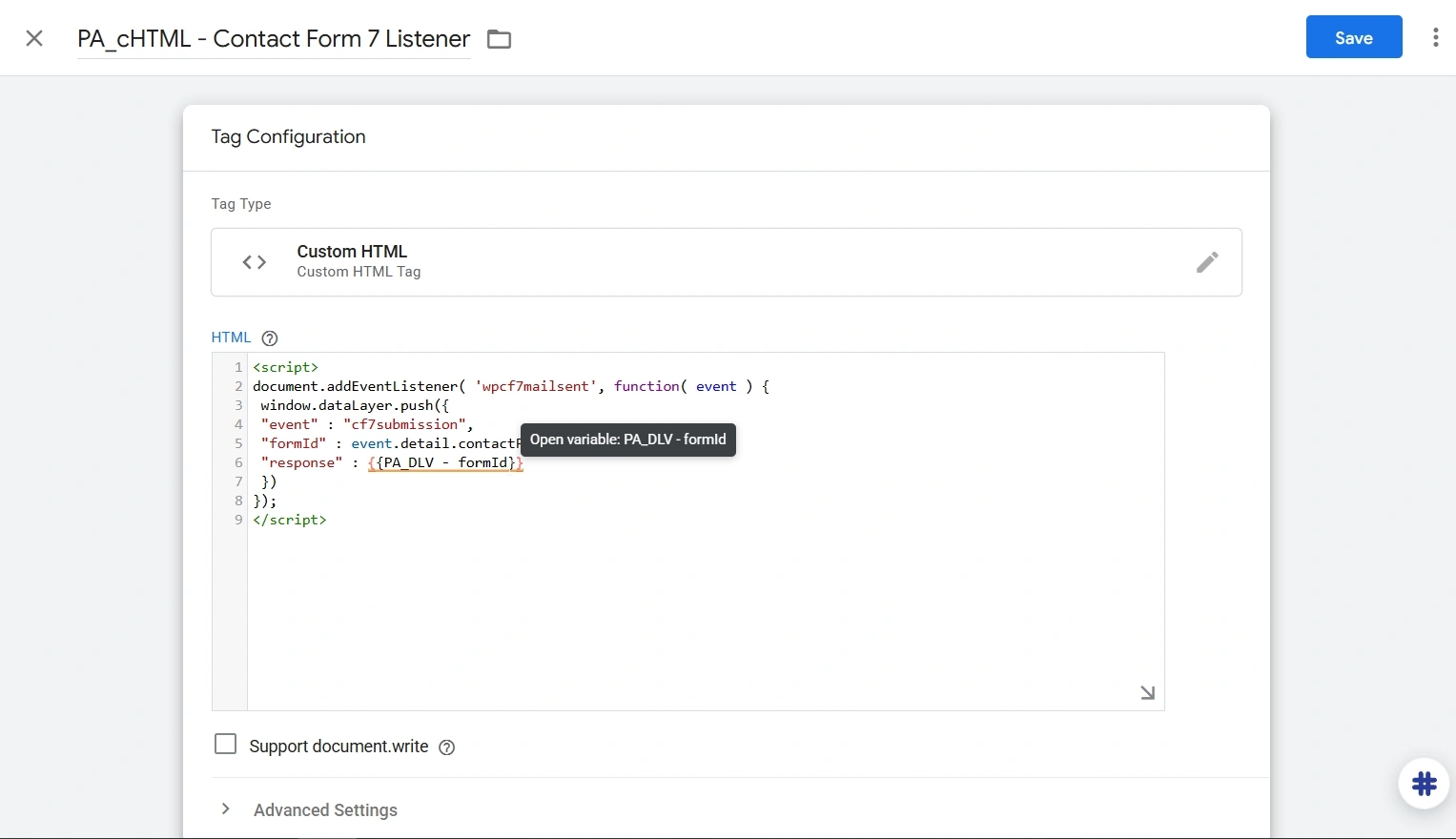The height and width of the screenshot is (839, 1456).
Task: Click the editor resize handle arrow
Action: coord(1148,693)
